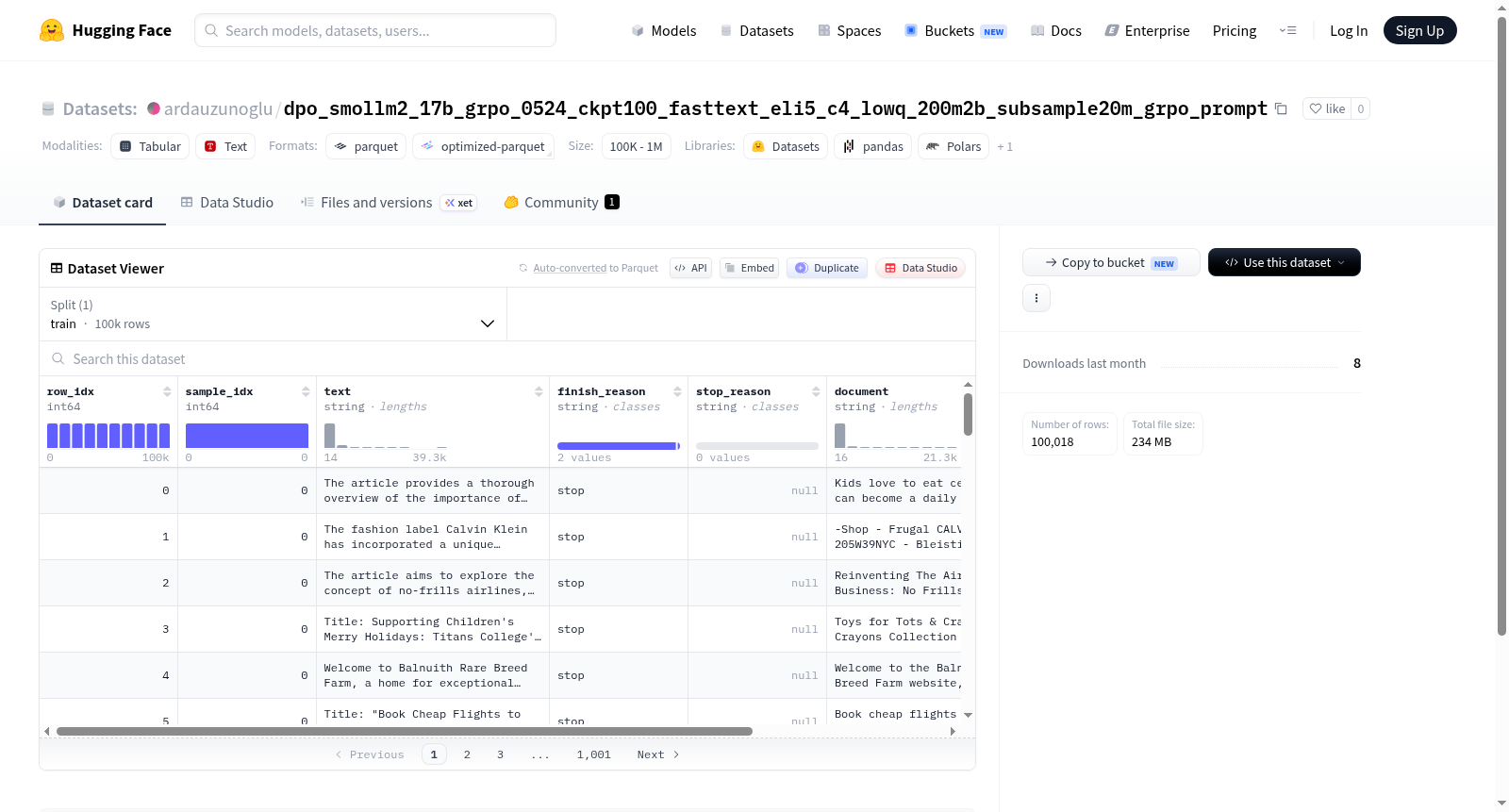Open the three-dot more options button
The image size is (1509, 812).
1036,298
